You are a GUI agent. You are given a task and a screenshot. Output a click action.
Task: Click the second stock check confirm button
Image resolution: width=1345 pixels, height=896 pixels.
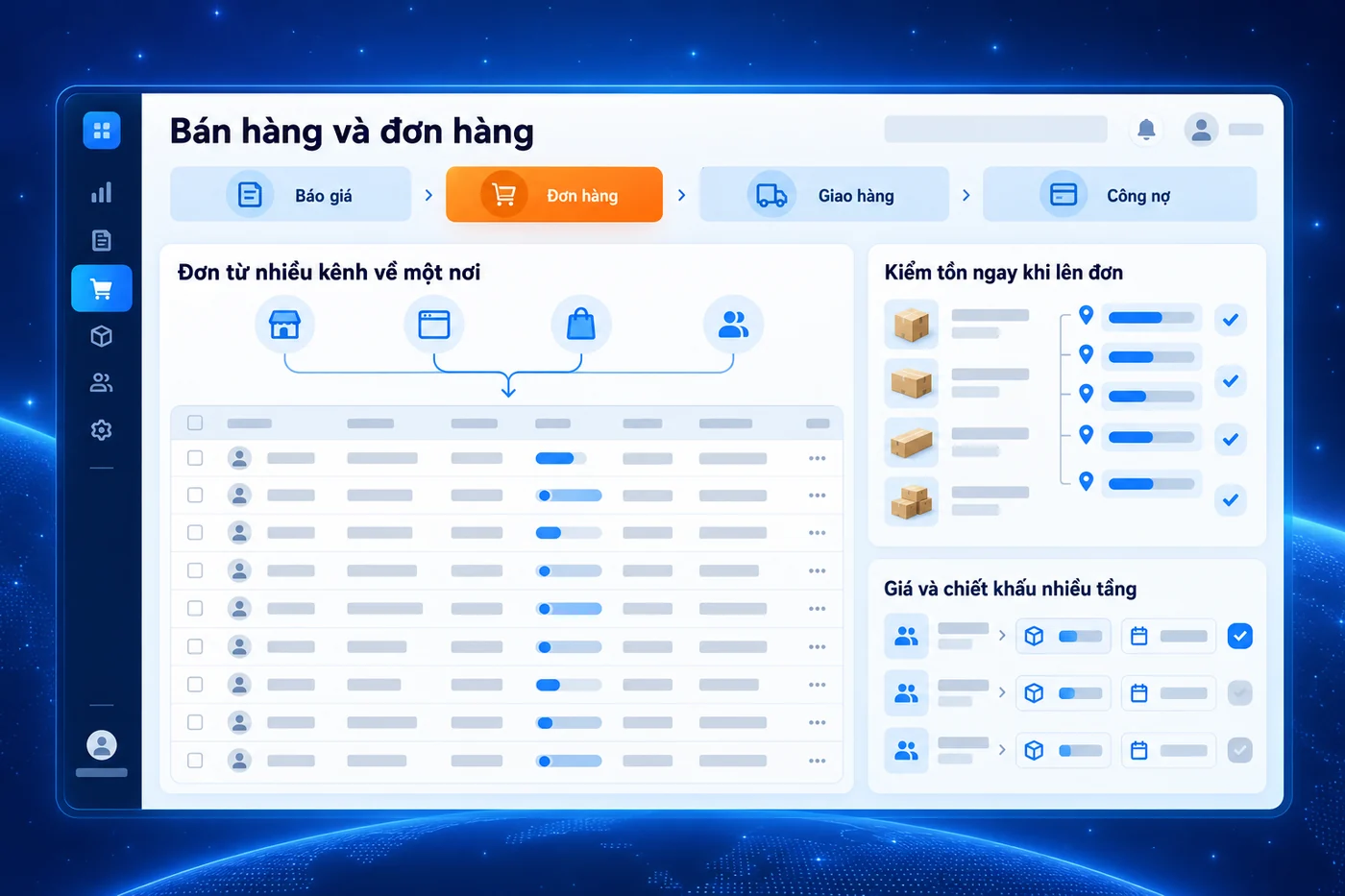click(1231, 380)
